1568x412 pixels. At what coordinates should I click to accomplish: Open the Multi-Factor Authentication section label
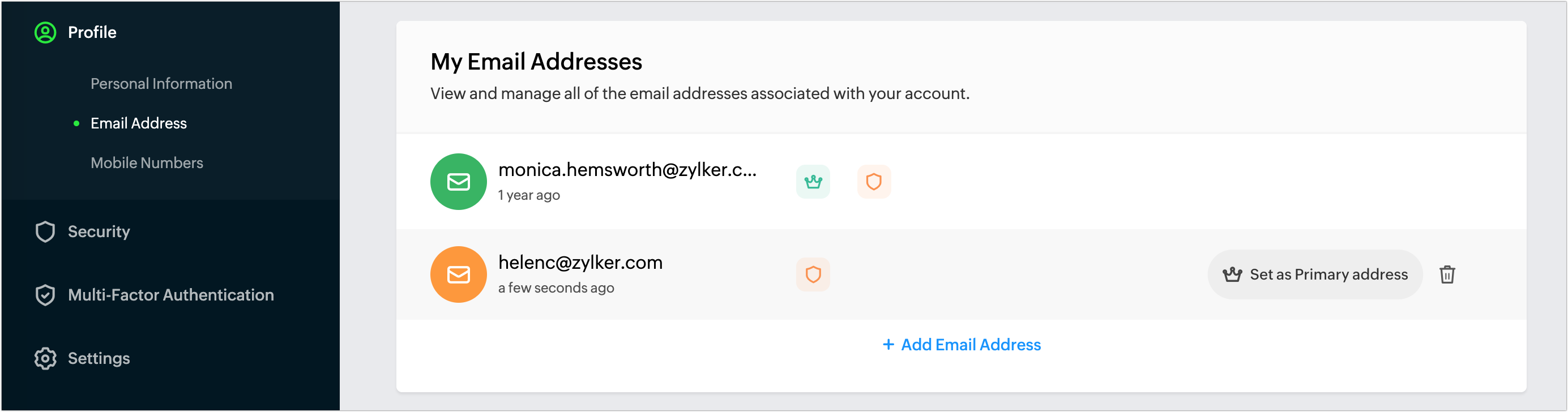170,295
